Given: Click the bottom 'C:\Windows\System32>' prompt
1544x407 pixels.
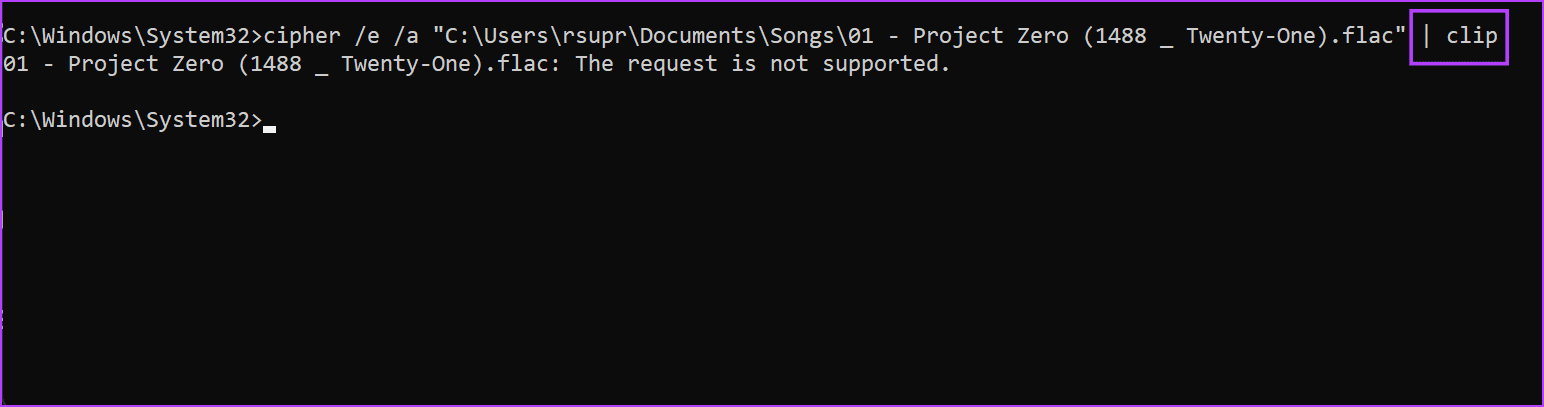Looking at the screenshot, I should (132, 120).
